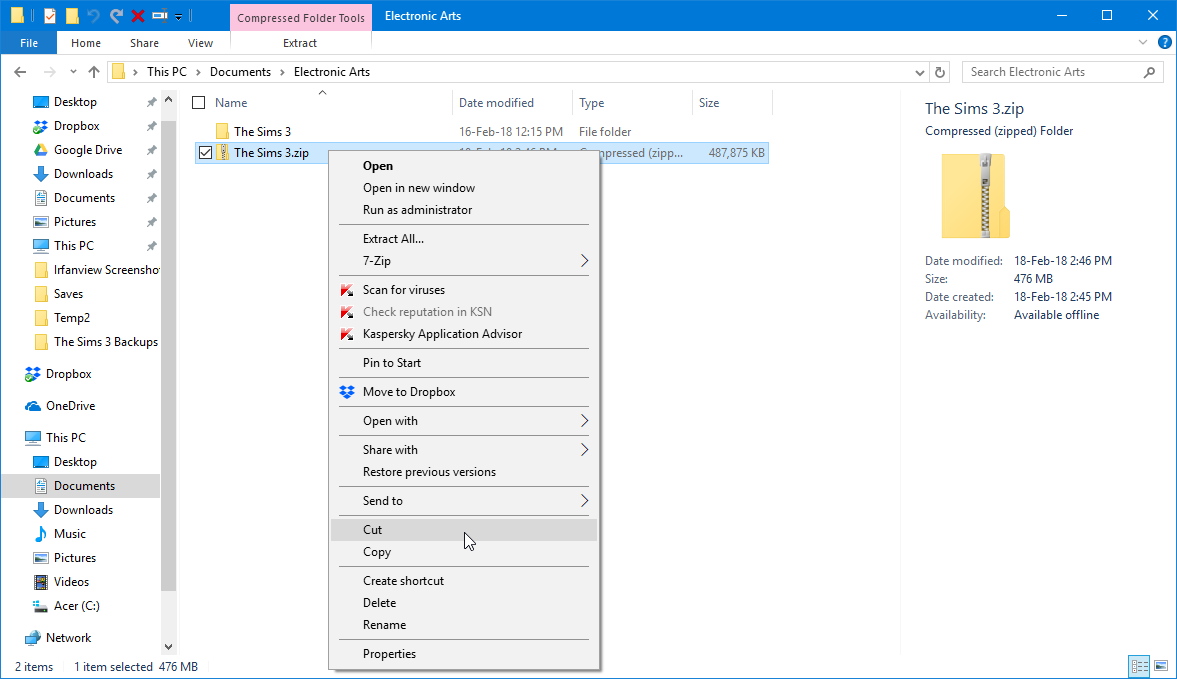1177x679 pixels.
Task: Open the quick access toolbar customize arrow
Action: pos(179,16)
